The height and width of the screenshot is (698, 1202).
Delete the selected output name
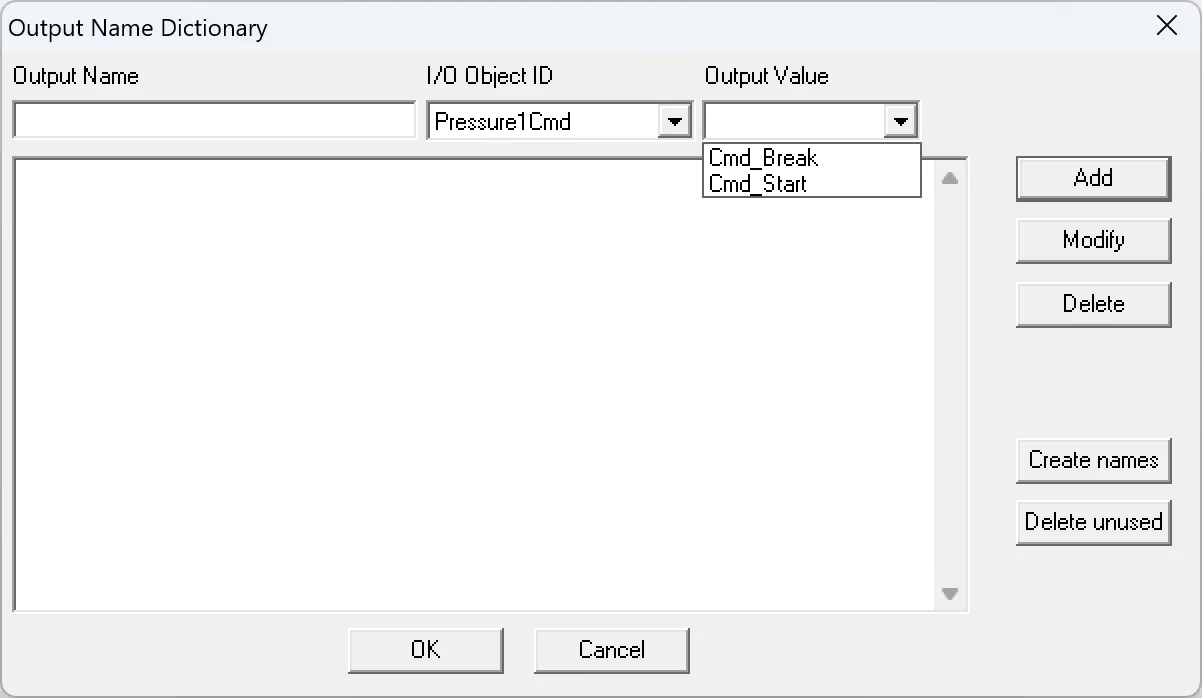(1093, 304)
